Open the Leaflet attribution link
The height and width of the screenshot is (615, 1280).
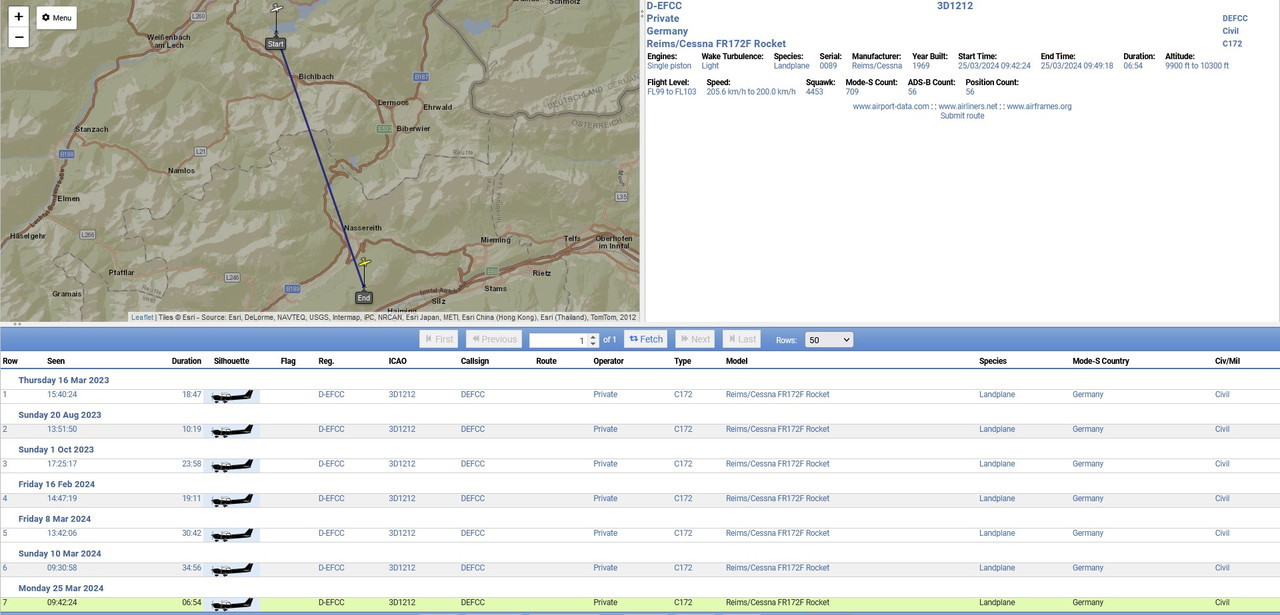142,317
